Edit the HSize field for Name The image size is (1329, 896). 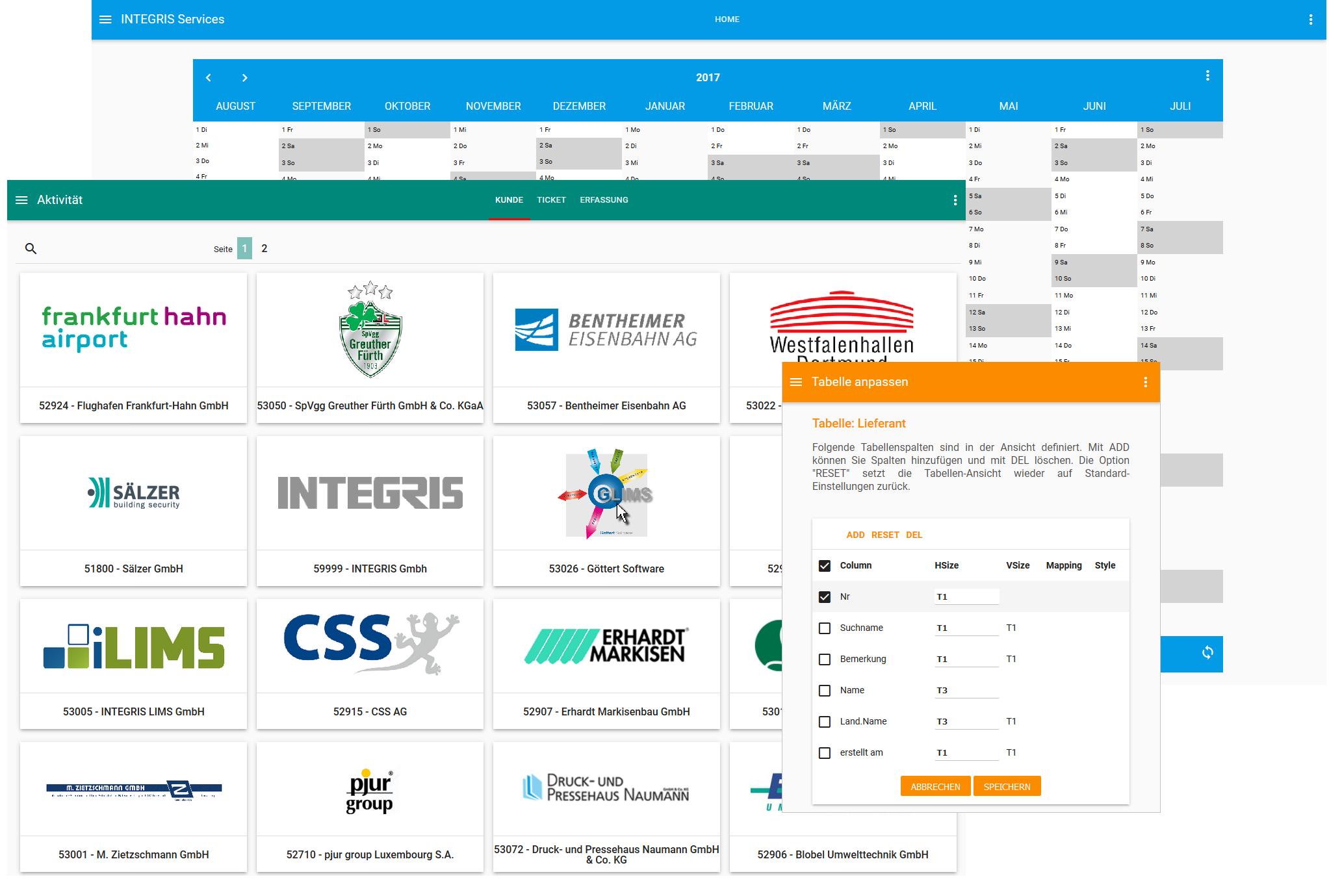(x=966, y=691)
